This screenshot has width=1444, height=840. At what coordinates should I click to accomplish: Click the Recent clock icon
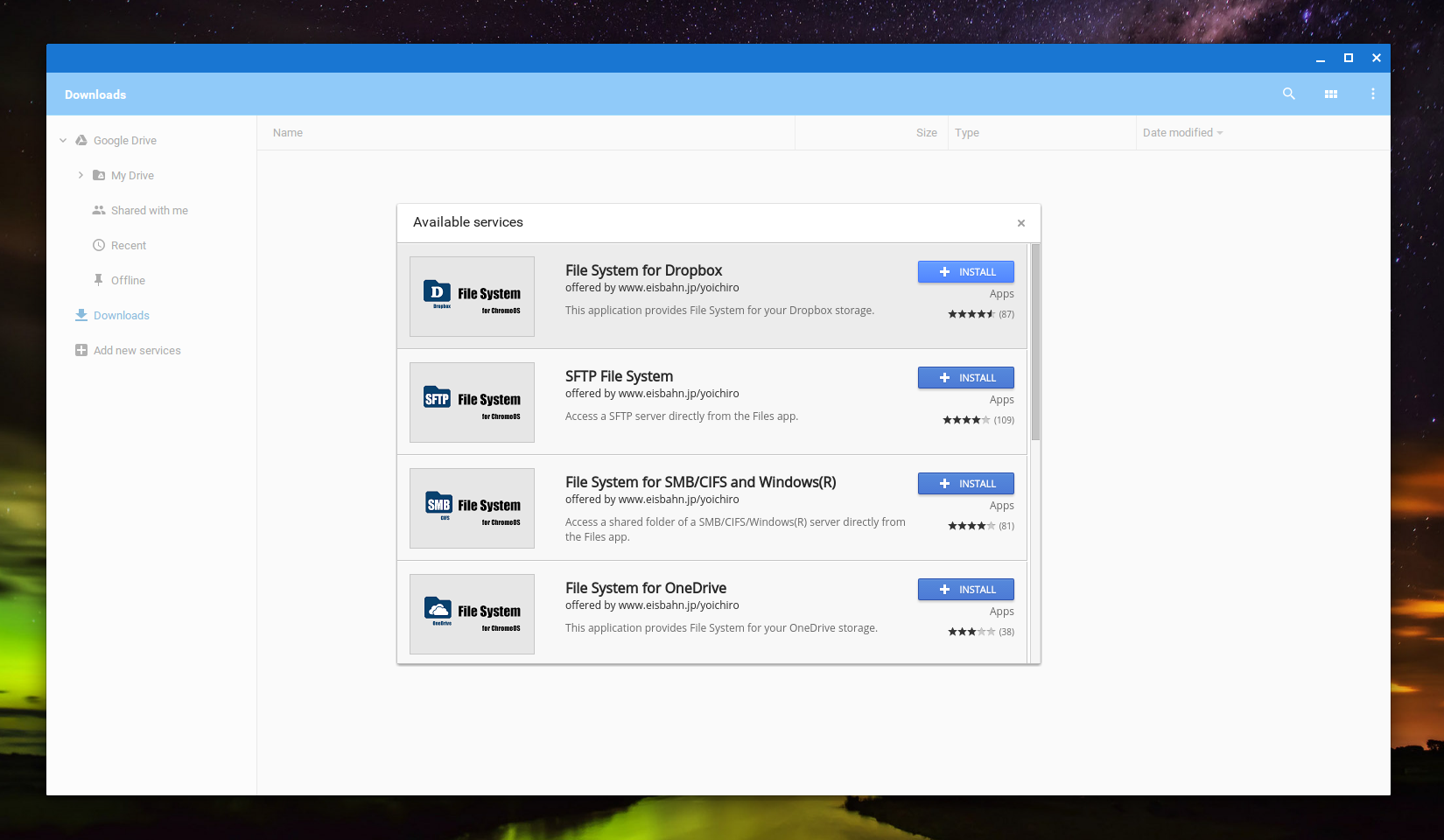99,245
